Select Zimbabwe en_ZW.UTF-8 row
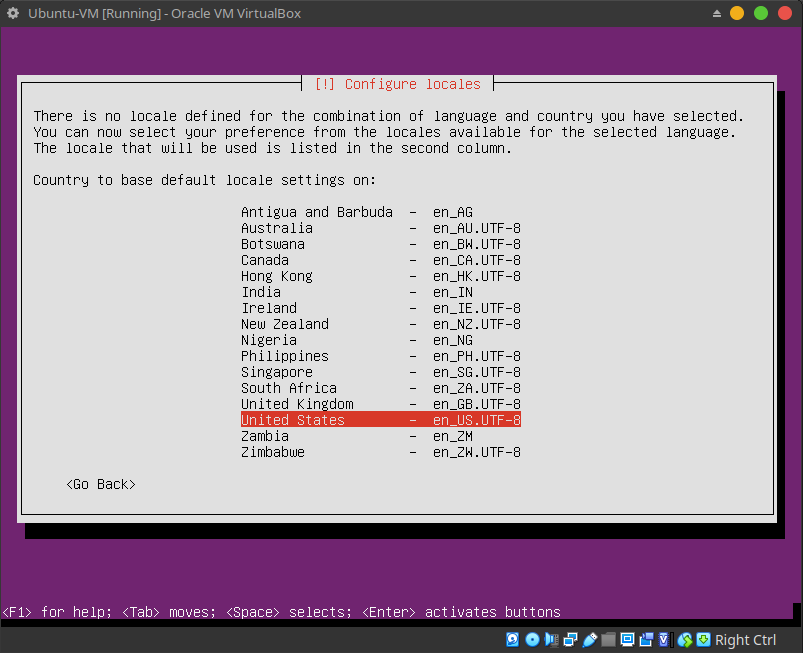 coord(381,452)
